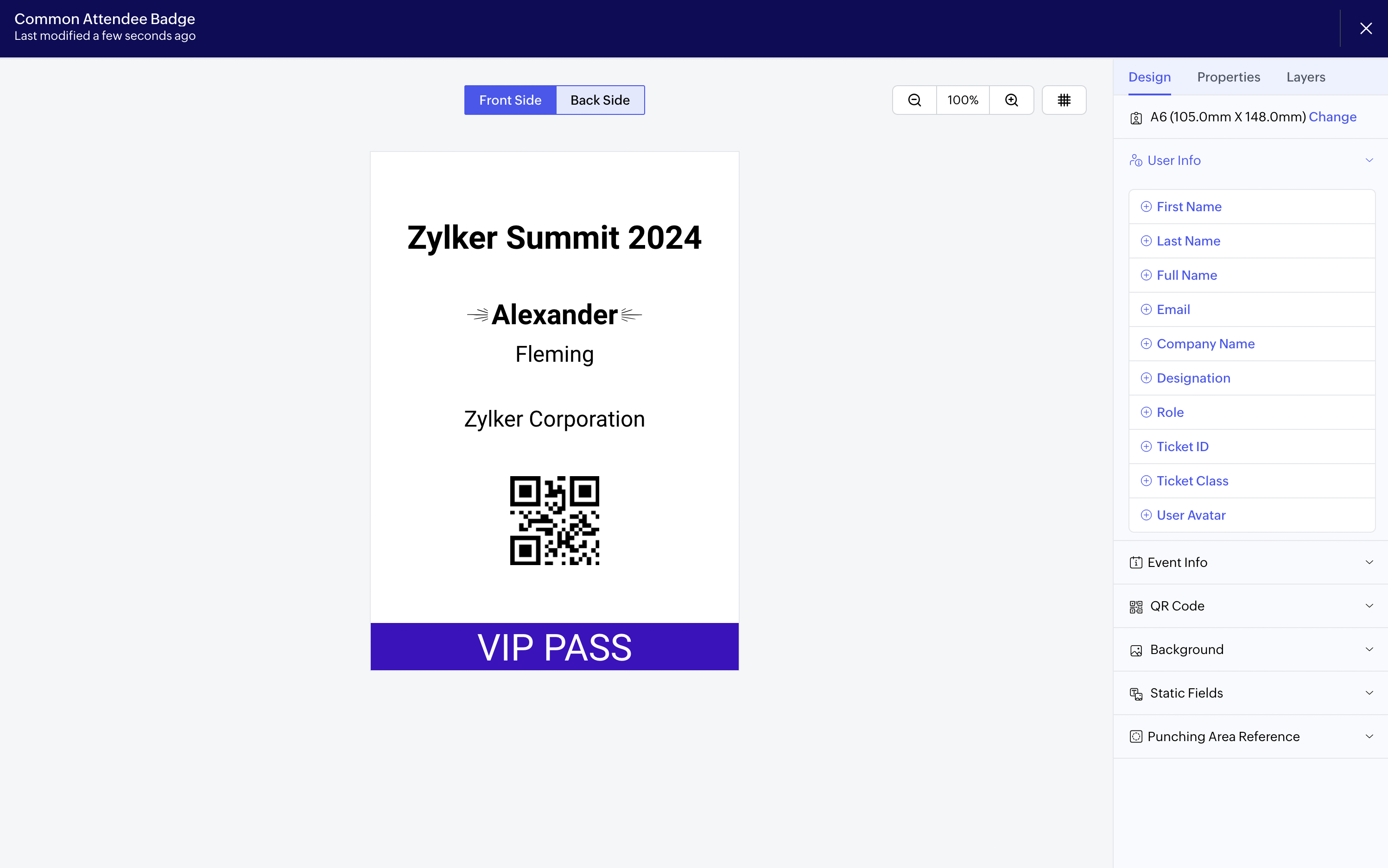
Task: Add Ticket ID field plus icon
Action: [1146, 447]
